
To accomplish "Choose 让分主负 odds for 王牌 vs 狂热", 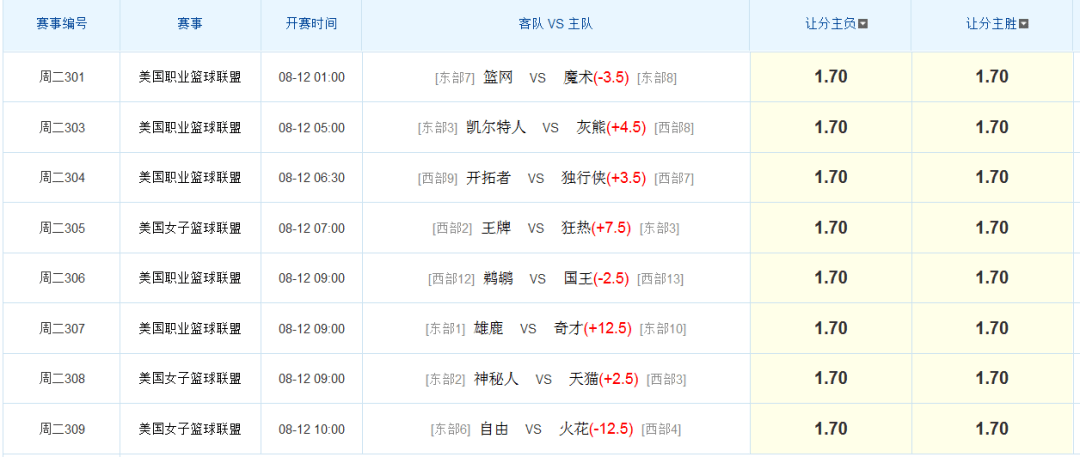I will (830, 228).
